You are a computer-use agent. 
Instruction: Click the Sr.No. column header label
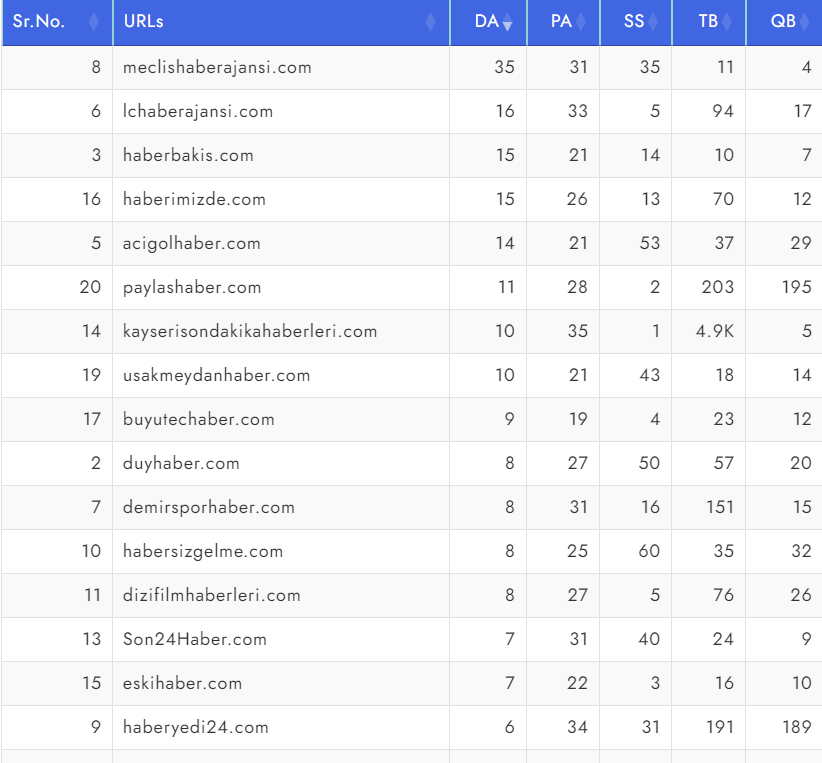(39, 22)
